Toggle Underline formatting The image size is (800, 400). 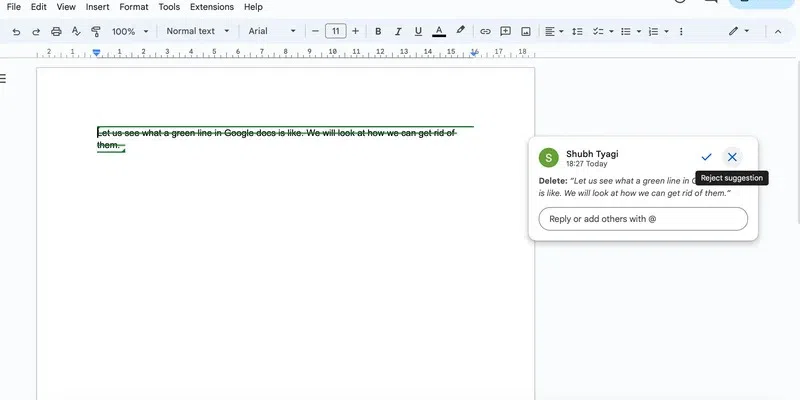coord(418,32)
